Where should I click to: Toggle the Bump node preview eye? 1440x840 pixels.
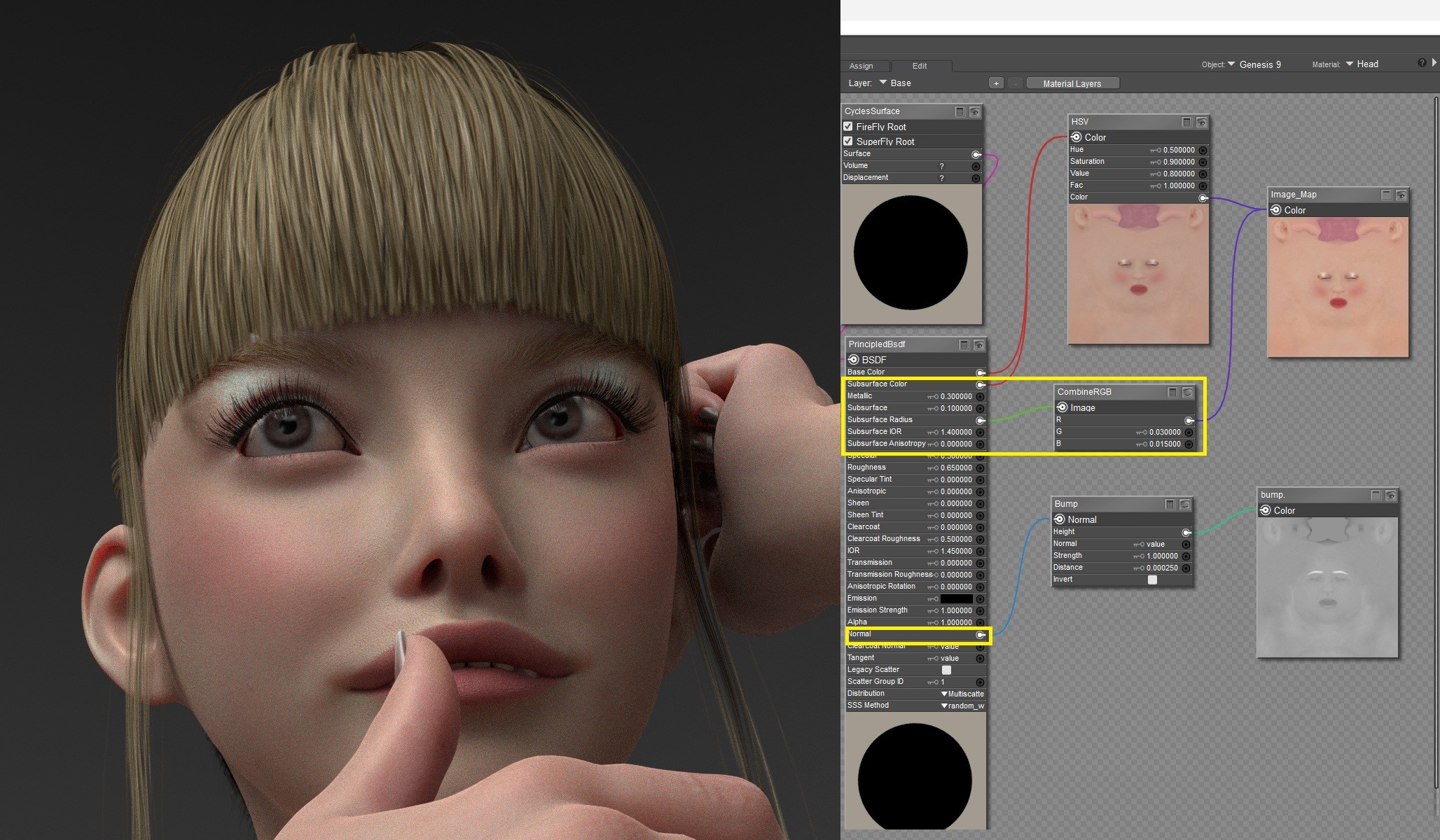pos(1184,504)
